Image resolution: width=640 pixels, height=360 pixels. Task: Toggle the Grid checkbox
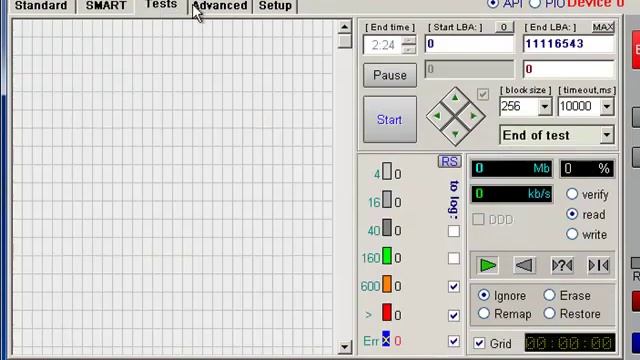tap(479, 343)
